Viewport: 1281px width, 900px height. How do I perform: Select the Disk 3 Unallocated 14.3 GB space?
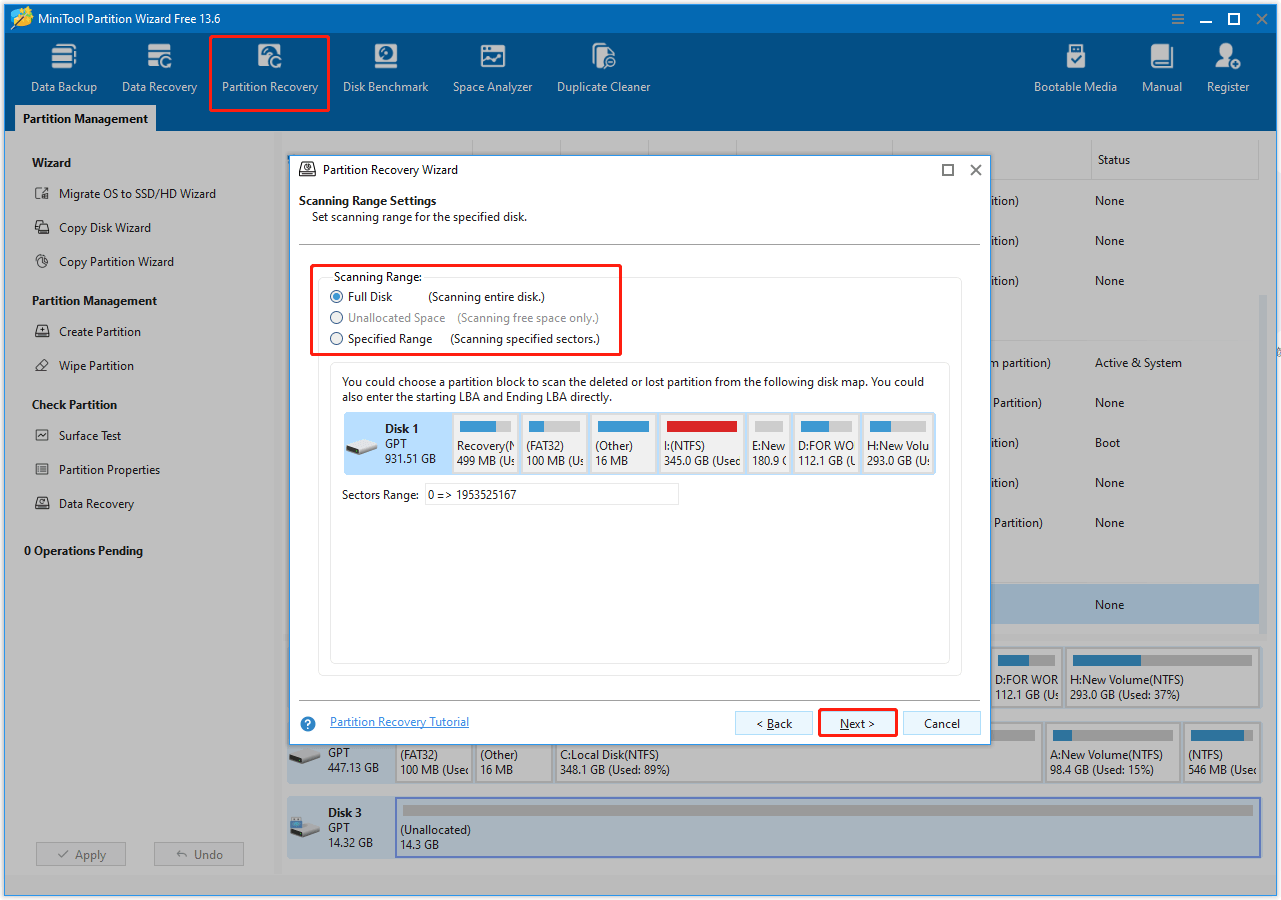[827, 827]
